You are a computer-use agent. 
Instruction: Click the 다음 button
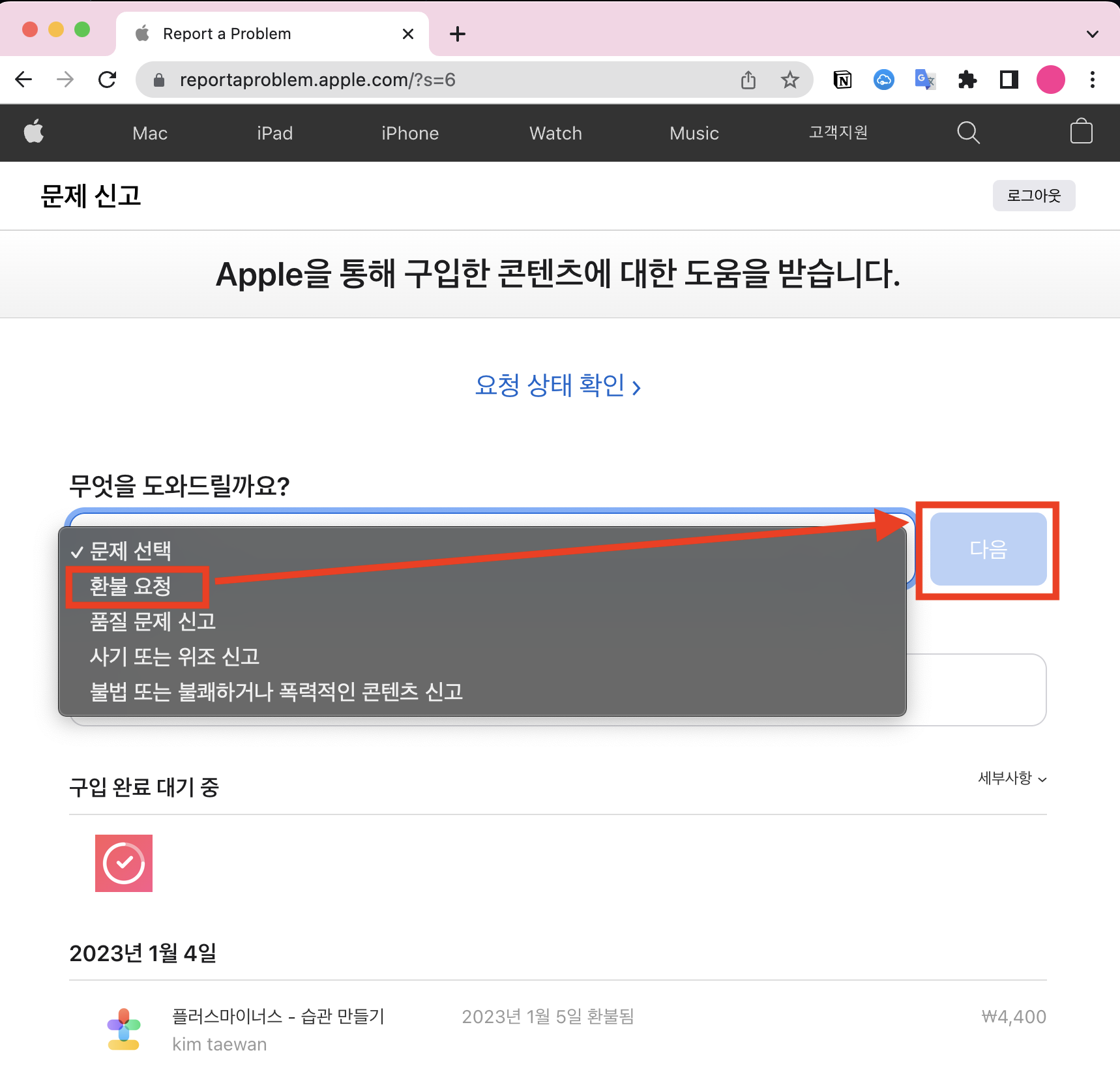(x=988, y=549)
